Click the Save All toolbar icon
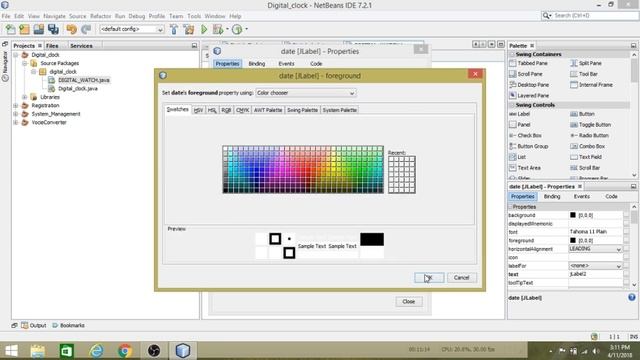640x360 pixels. (x=53, y=29)
